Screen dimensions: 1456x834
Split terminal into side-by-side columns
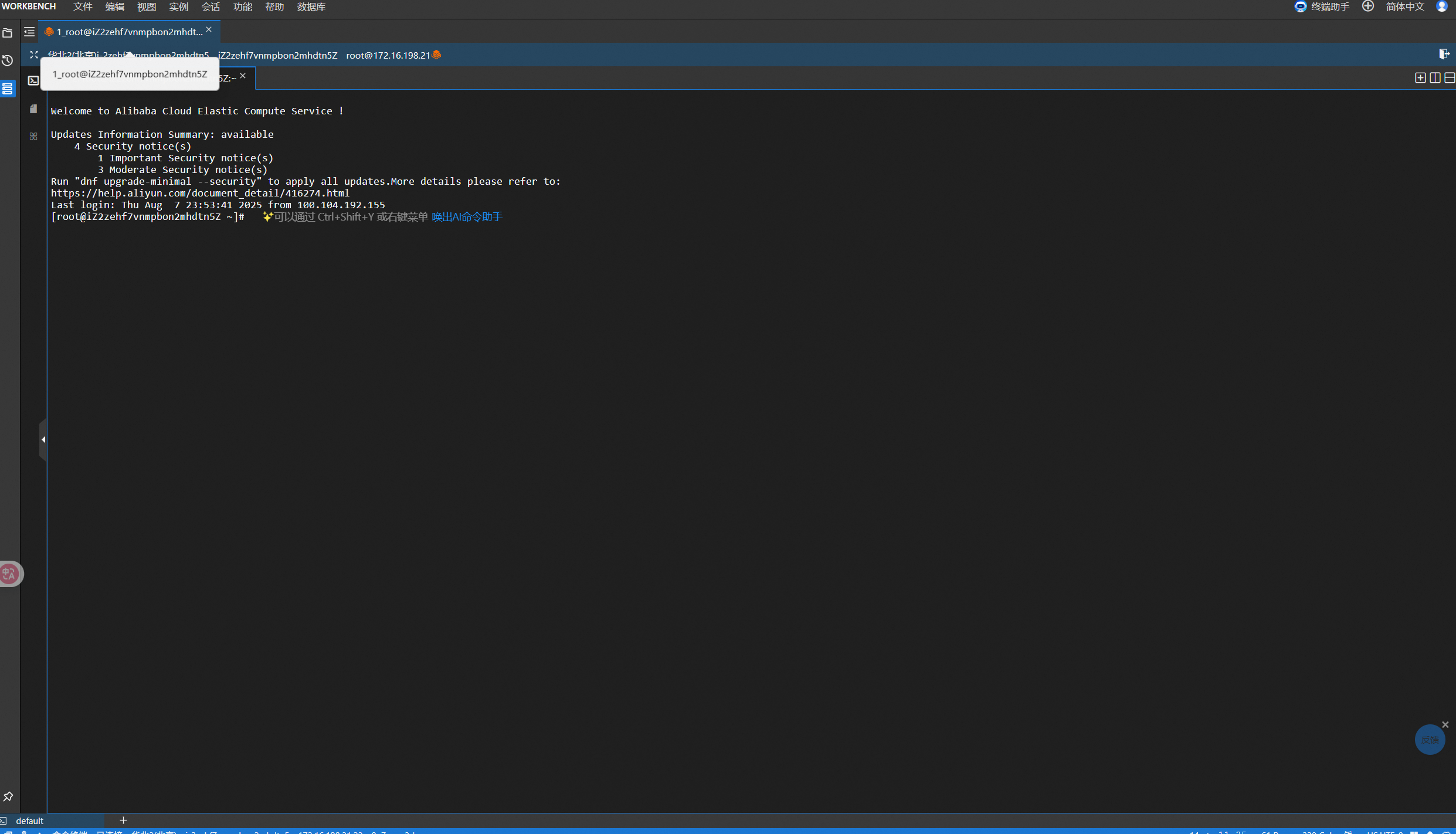tap(1435, 78)
